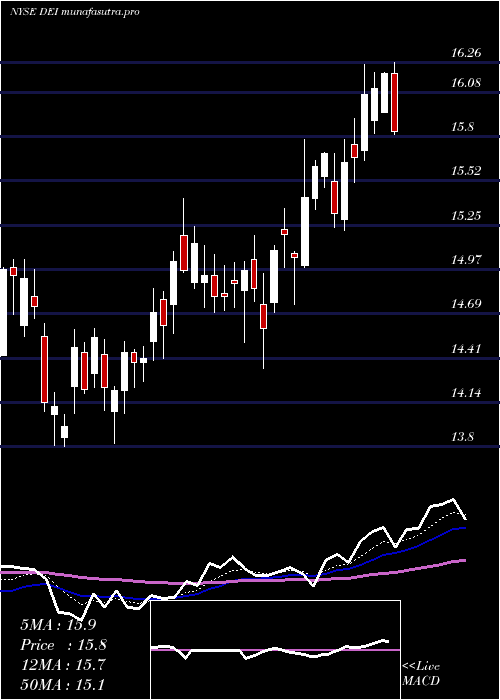Click the 15.8 price axis label
Screen dimensions: 500x700
pyautogui.click(x=462, y=127)
